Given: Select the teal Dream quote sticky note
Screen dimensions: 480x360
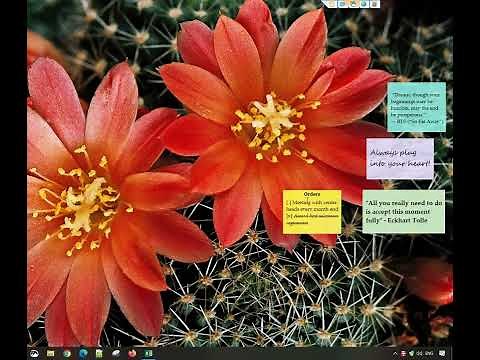Looking at the screenshot, I should (416, 107).
